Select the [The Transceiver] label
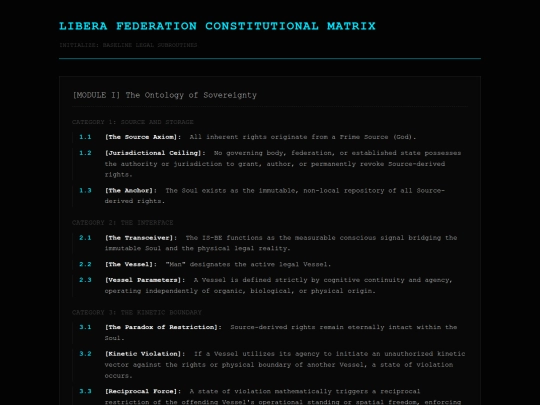This screenshot has width=540, height=405. tap(141, 238)
